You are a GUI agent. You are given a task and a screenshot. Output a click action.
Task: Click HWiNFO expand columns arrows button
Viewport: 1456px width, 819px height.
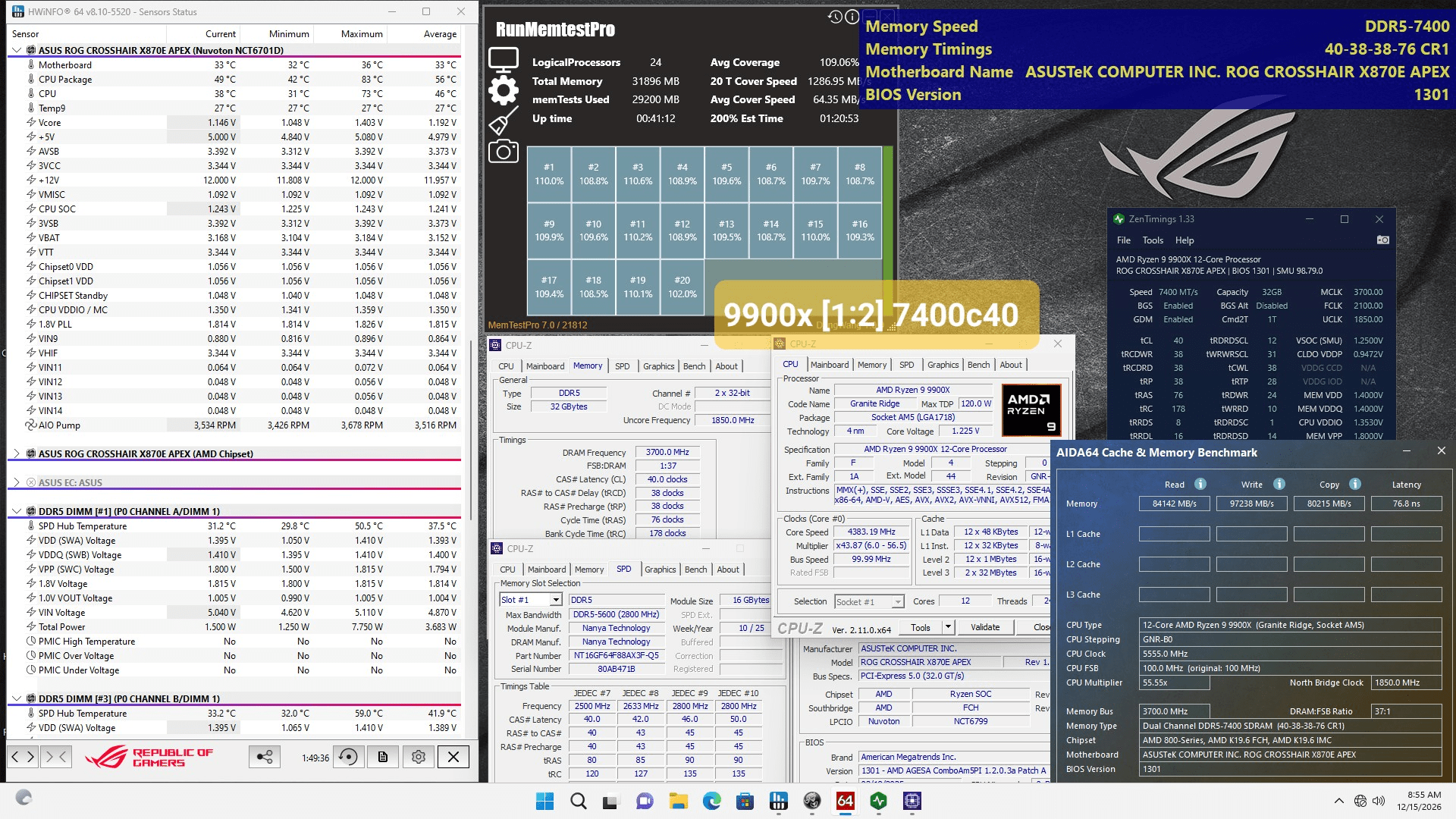click(x=22, y=756)
